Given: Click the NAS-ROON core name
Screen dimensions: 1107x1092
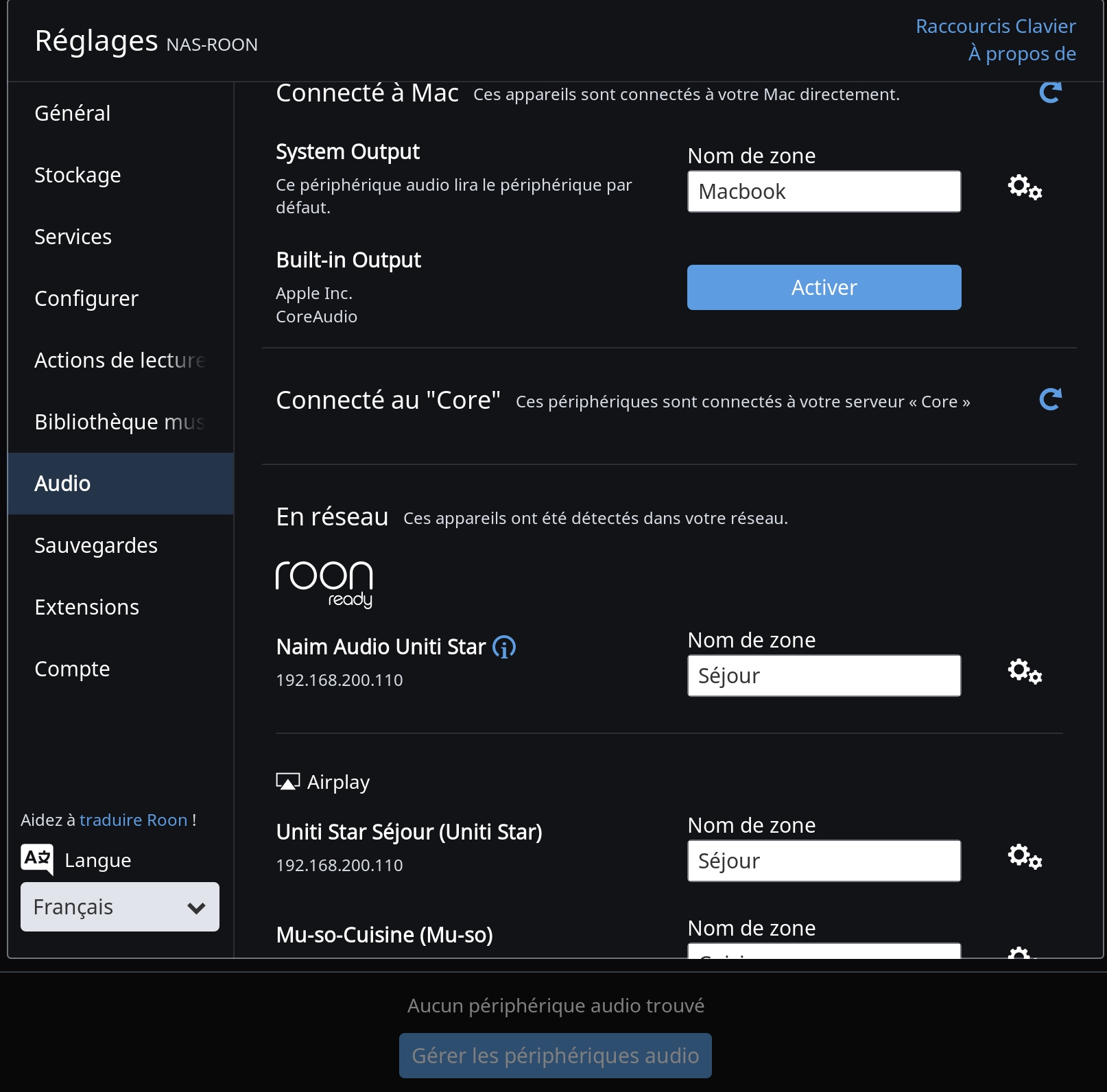Looking at the screenshot, I should click(212, 45).
